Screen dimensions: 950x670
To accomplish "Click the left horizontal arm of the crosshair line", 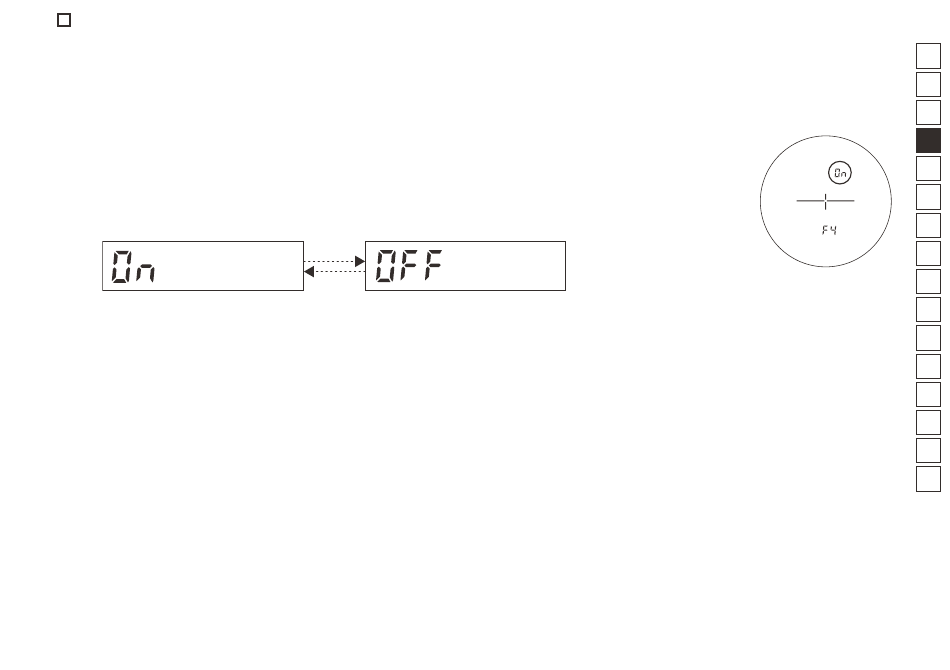I will point(808,201).
